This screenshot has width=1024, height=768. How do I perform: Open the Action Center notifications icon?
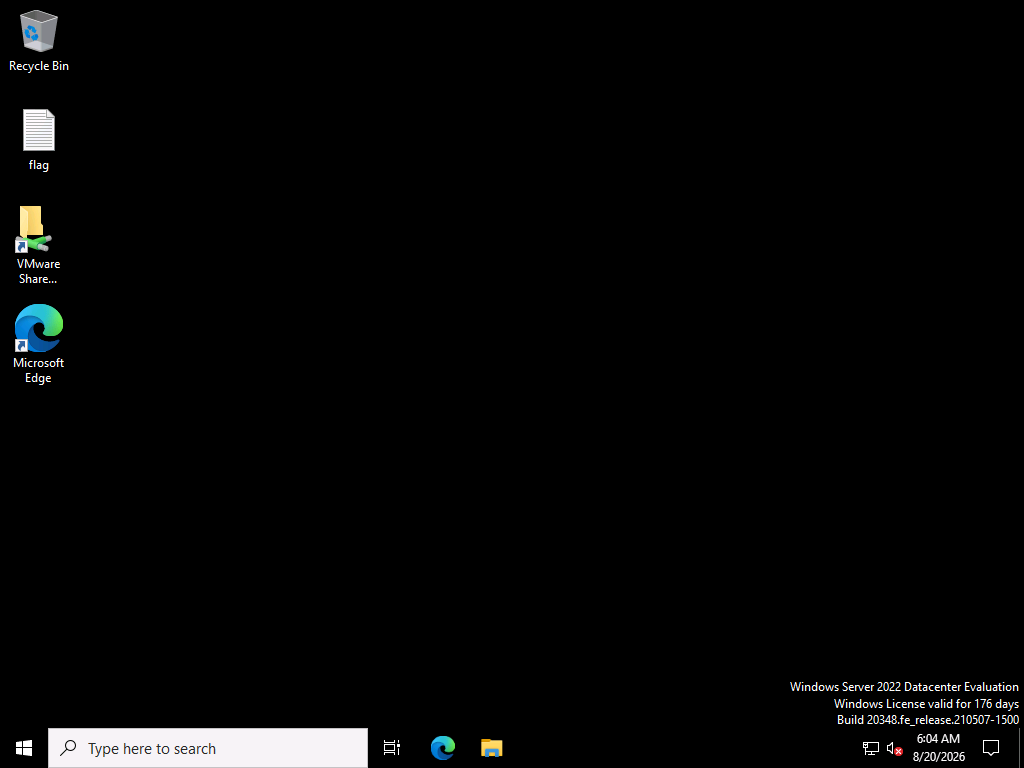(991, 748)
